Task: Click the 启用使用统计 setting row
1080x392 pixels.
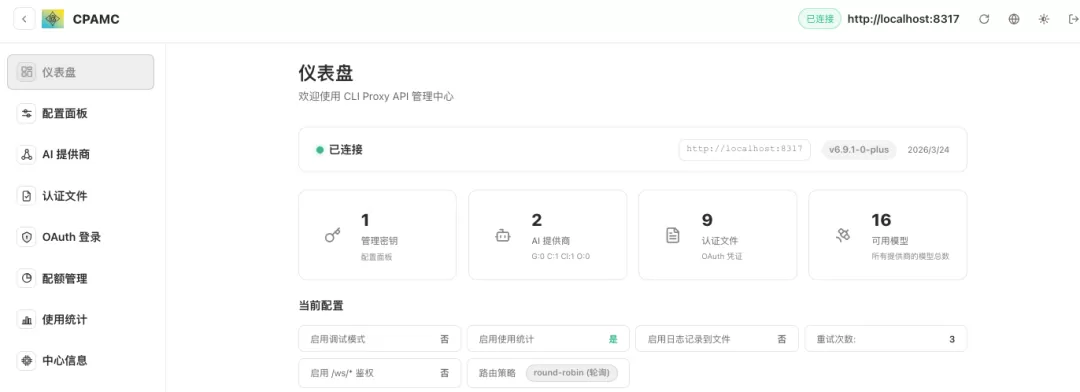Action: click(x=548, y=339)
